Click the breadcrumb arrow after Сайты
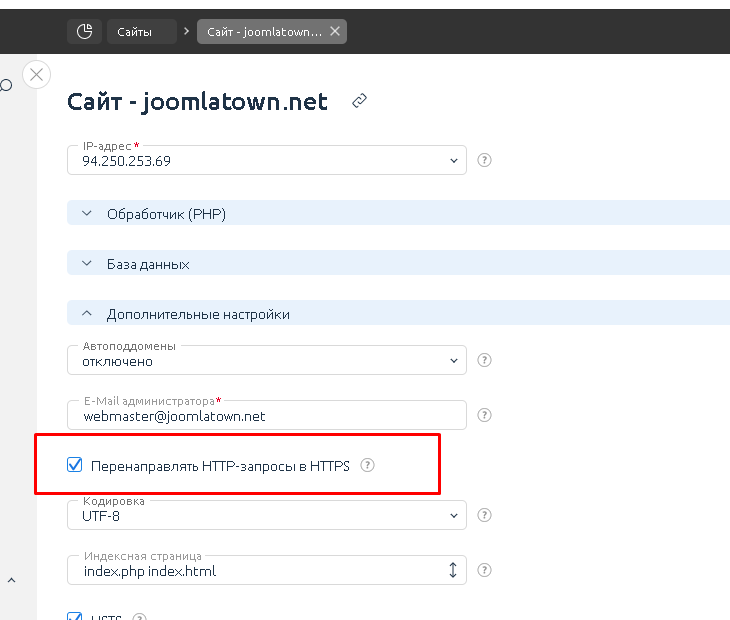Viewport: 730px width, 620px height. click(x=187, y=31)
